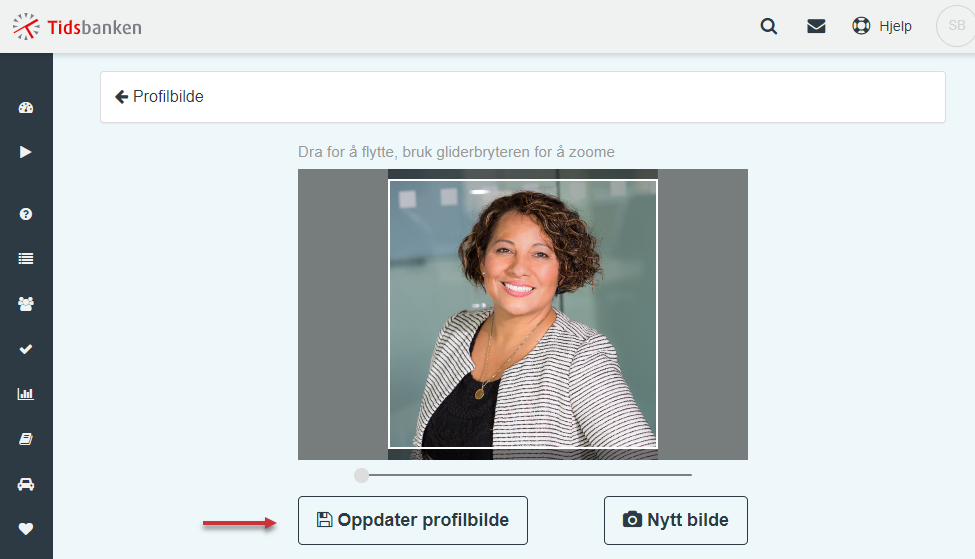The width and height of the screenshot is (975, 559).
Task: Open the dashboard gauge icon in sidebar
Action: click(x=25, y=108)
